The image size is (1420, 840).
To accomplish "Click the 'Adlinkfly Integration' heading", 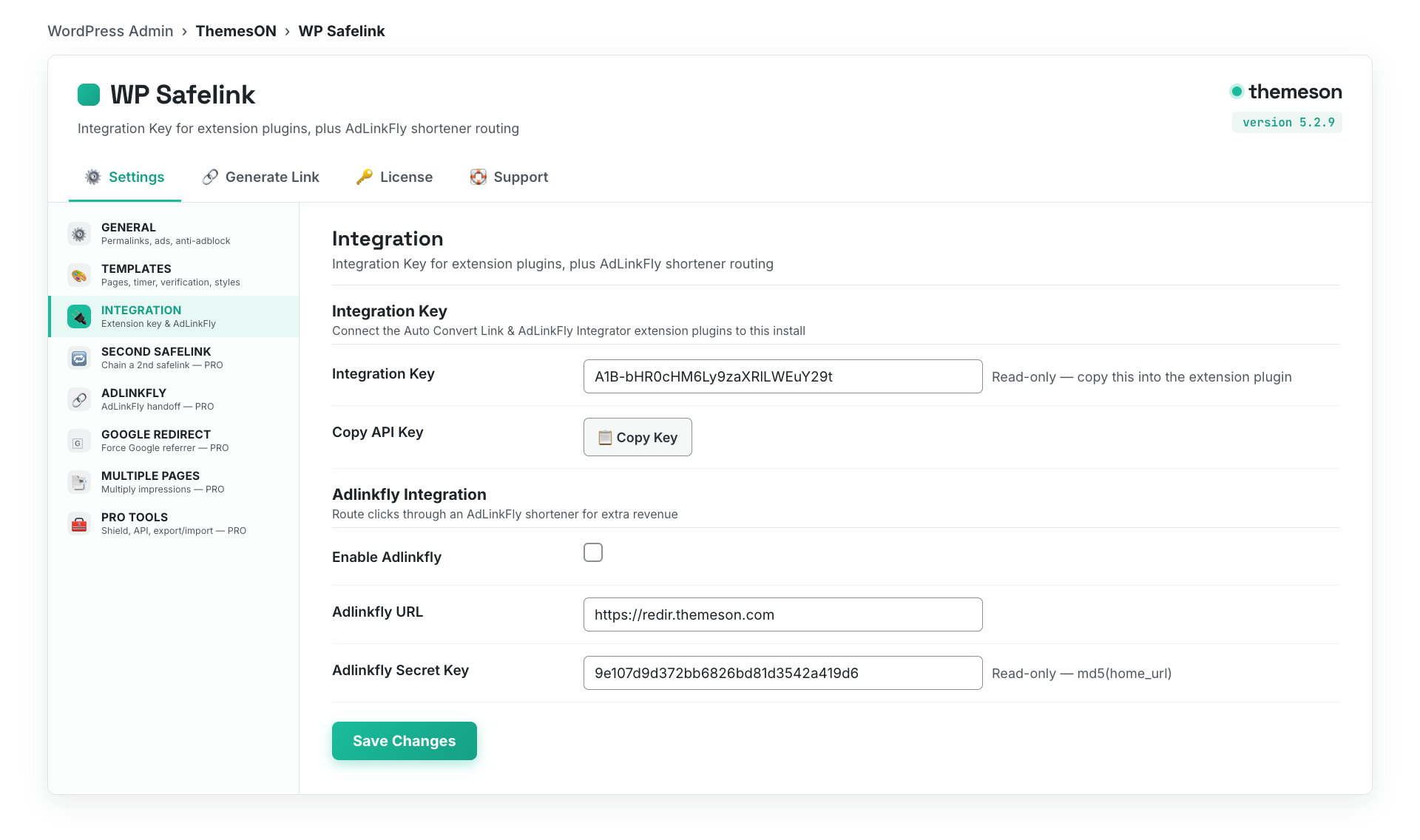I will pyautogui.click(x=409, y=494).
